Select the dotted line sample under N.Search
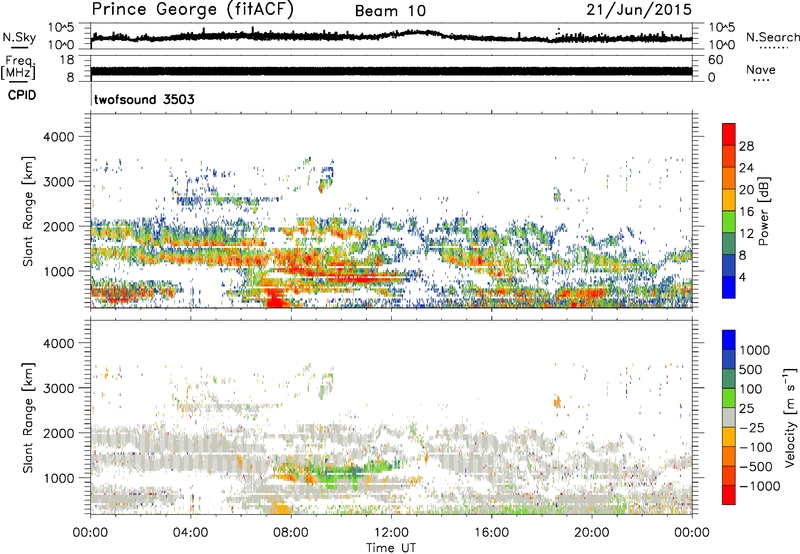 click(773, 47)
